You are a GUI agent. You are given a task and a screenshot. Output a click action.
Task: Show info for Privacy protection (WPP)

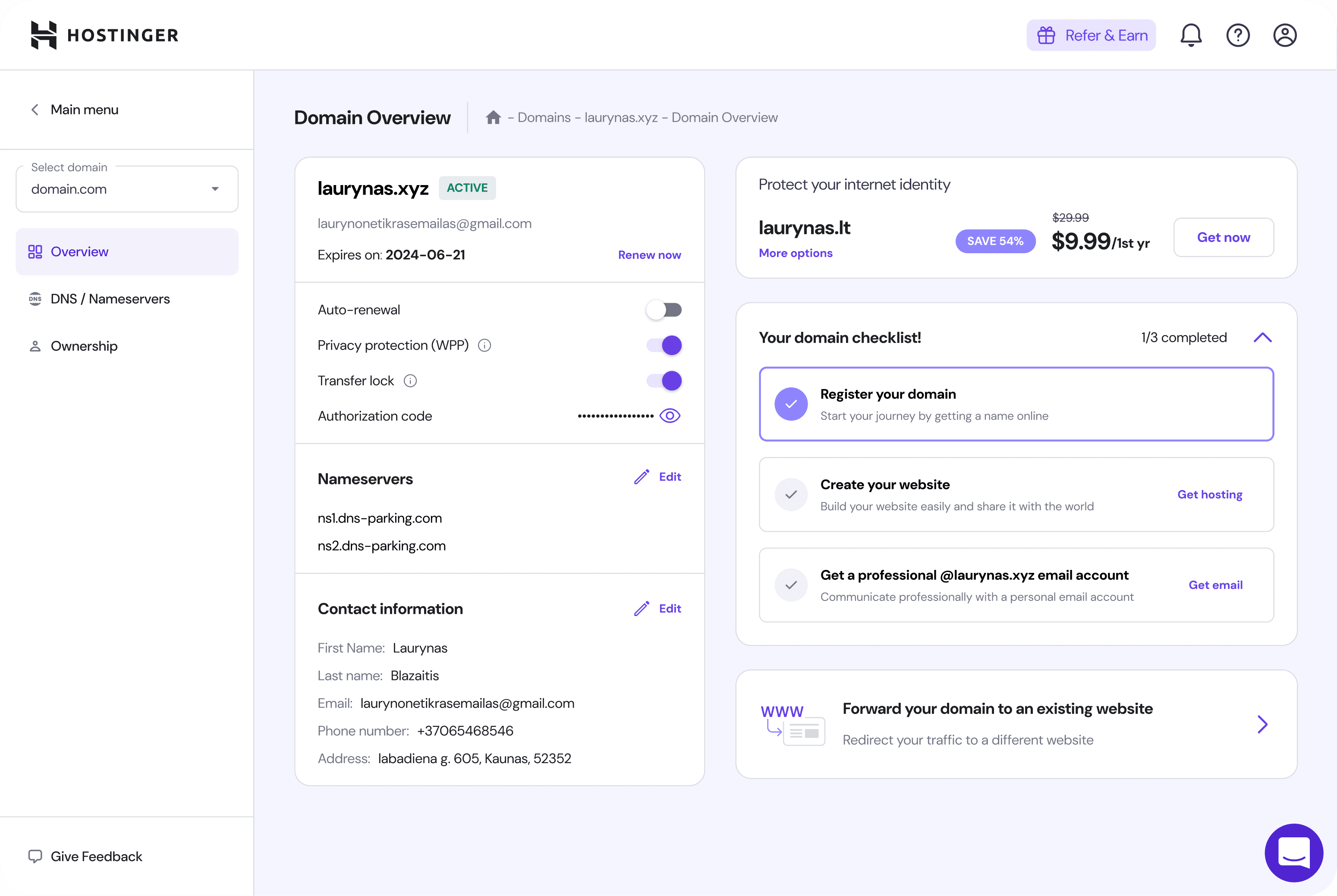coord(484,345)
